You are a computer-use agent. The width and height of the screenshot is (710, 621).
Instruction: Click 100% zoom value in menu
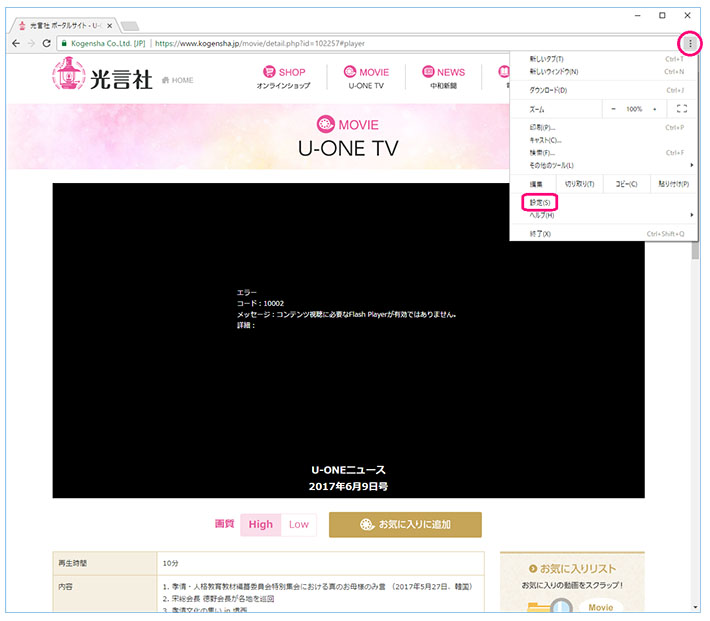point(634,109)
